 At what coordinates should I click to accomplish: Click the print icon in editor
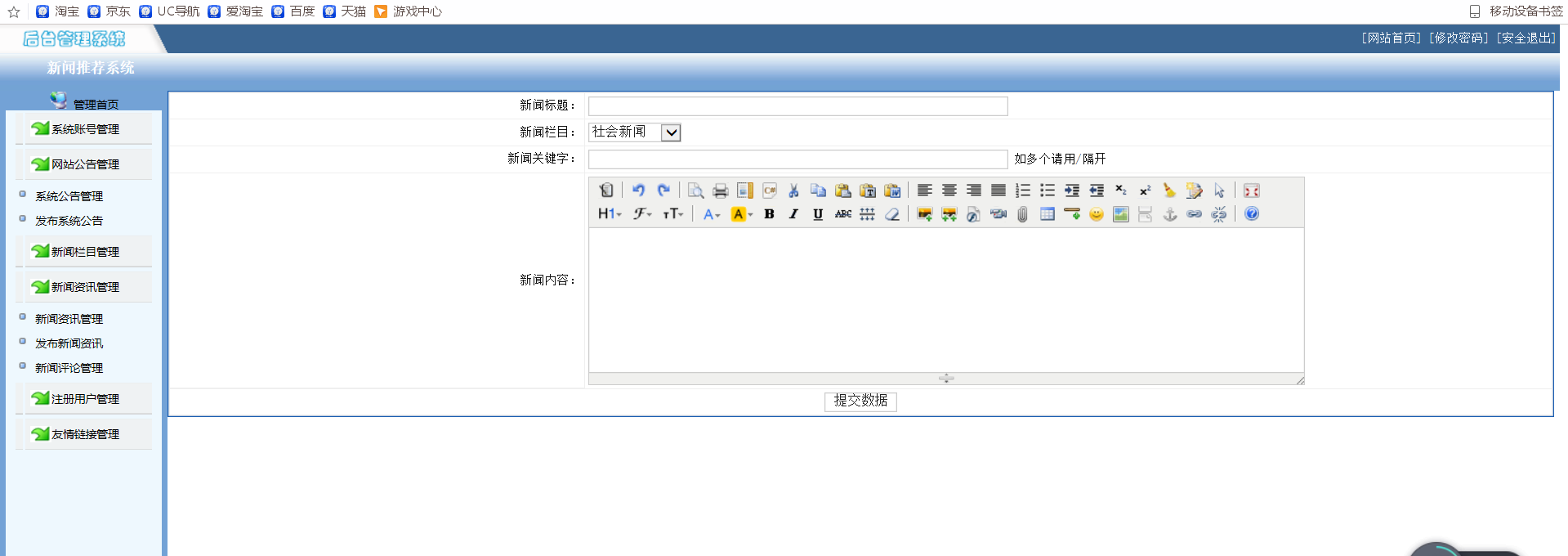coord(720,191)
